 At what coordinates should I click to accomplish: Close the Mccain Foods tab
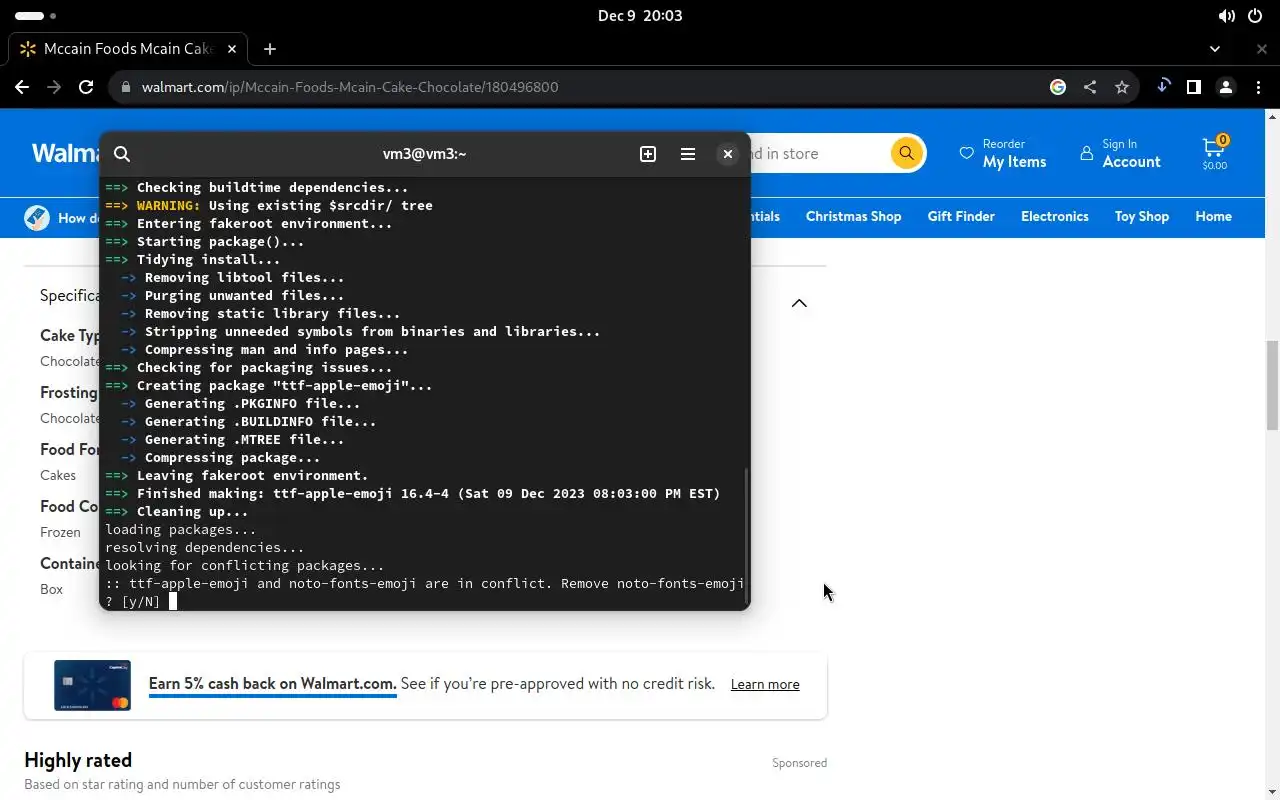232,48
